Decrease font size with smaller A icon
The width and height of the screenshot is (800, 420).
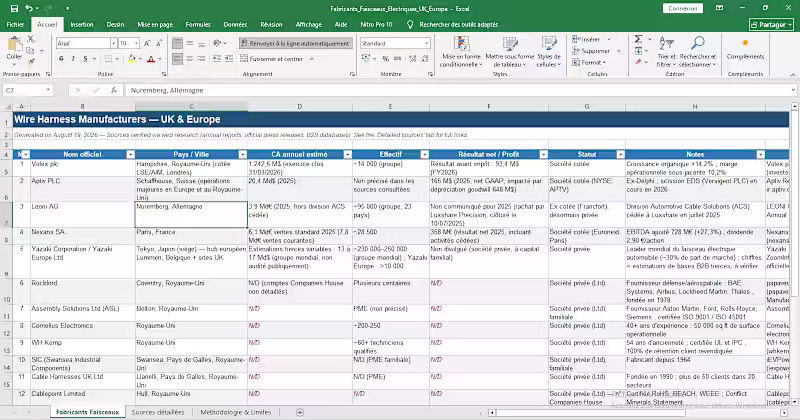(159, 43)
